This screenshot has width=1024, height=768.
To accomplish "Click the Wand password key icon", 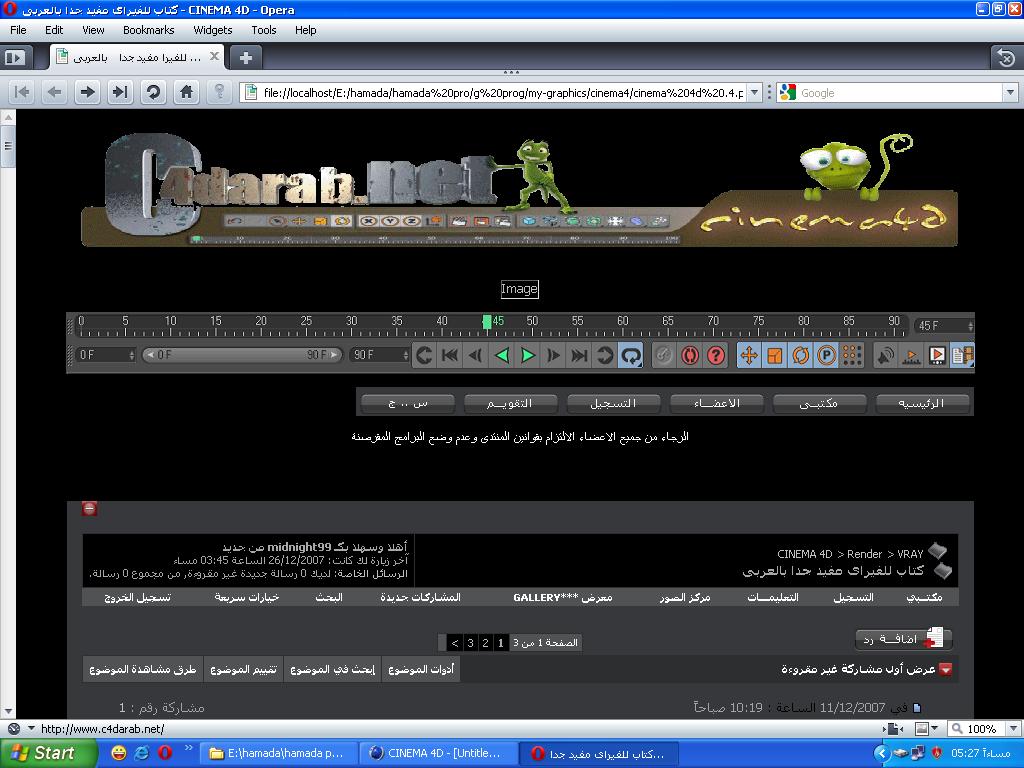I will (x=219, y=92).
